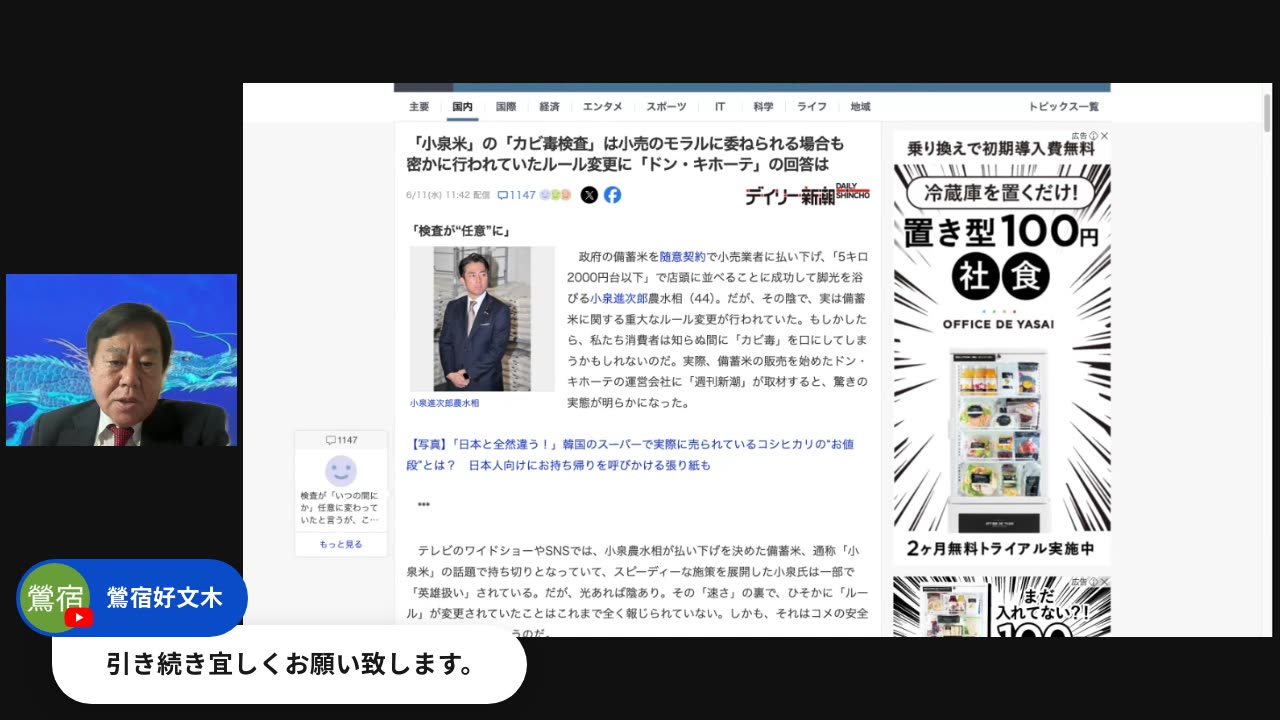Share the article on X

click(x=589, y=195)
